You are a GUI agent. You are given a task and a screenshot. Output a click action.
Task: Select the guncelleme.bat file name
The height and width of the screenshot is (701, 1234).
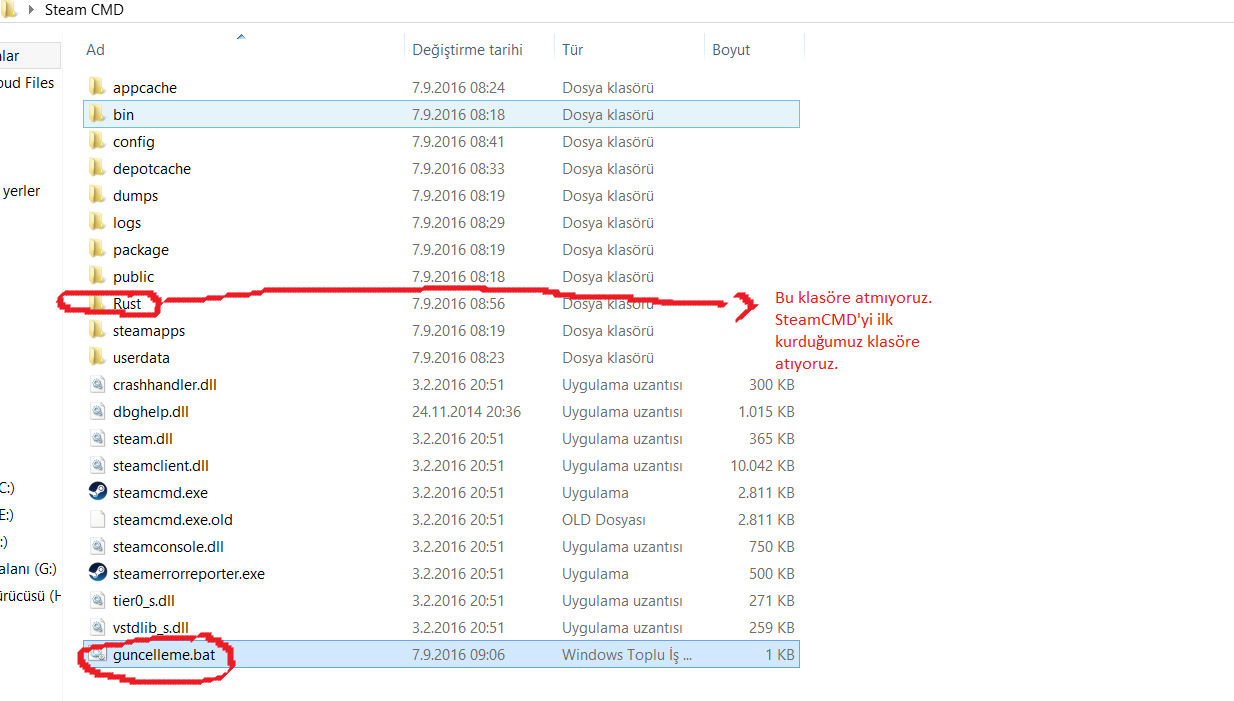tap(163, 655)
